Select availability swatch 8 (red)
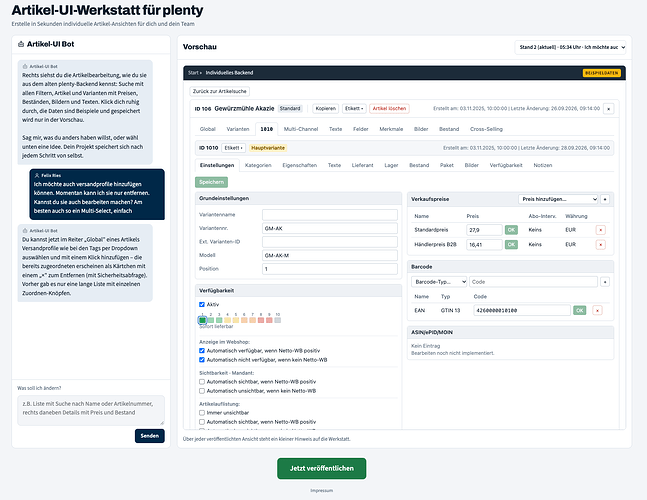 (x=261, y=320)
